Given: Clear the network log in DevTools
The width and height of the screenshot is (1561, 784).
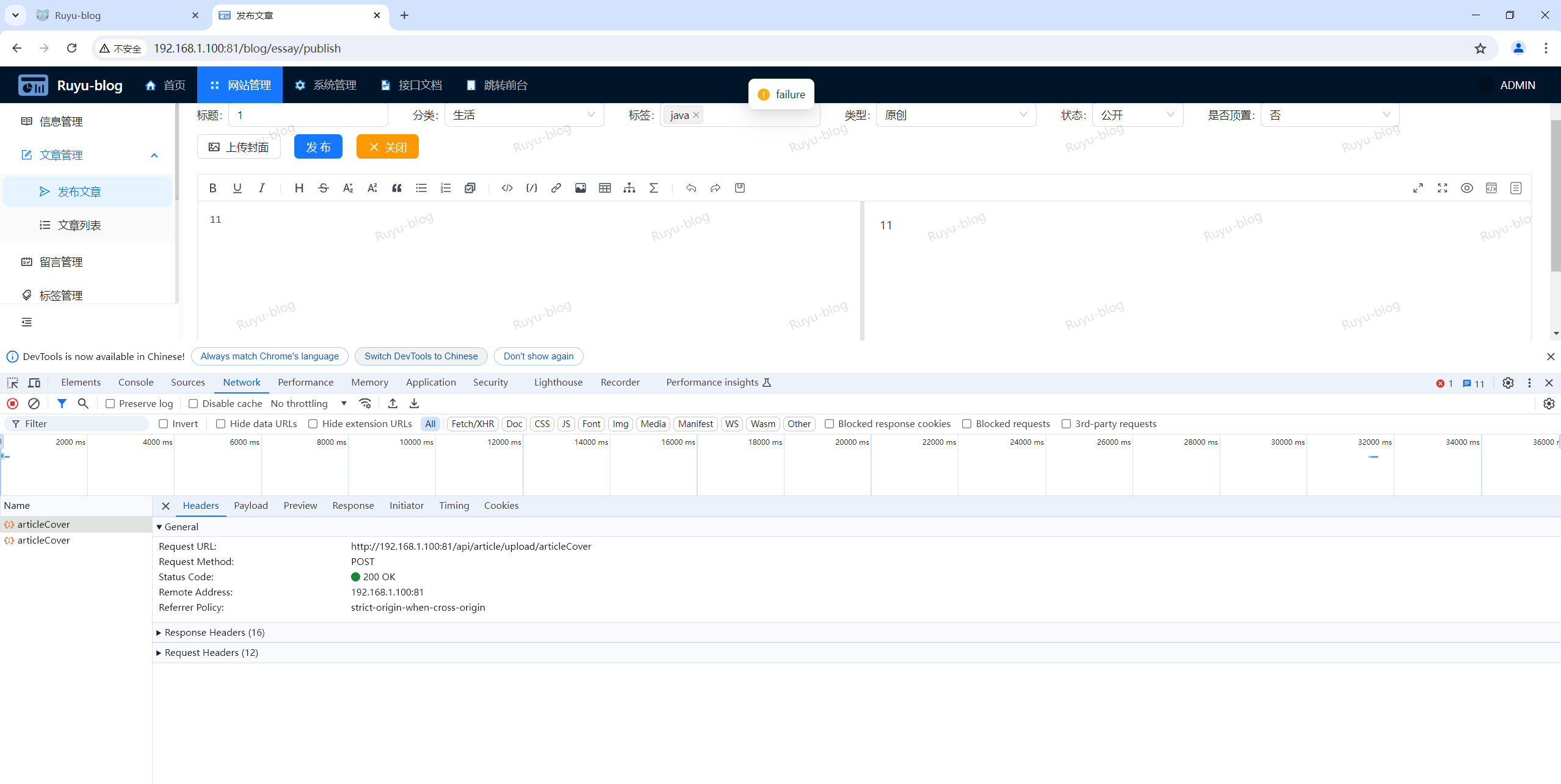Looking at the screenshot, I should (x=34, y=403).
